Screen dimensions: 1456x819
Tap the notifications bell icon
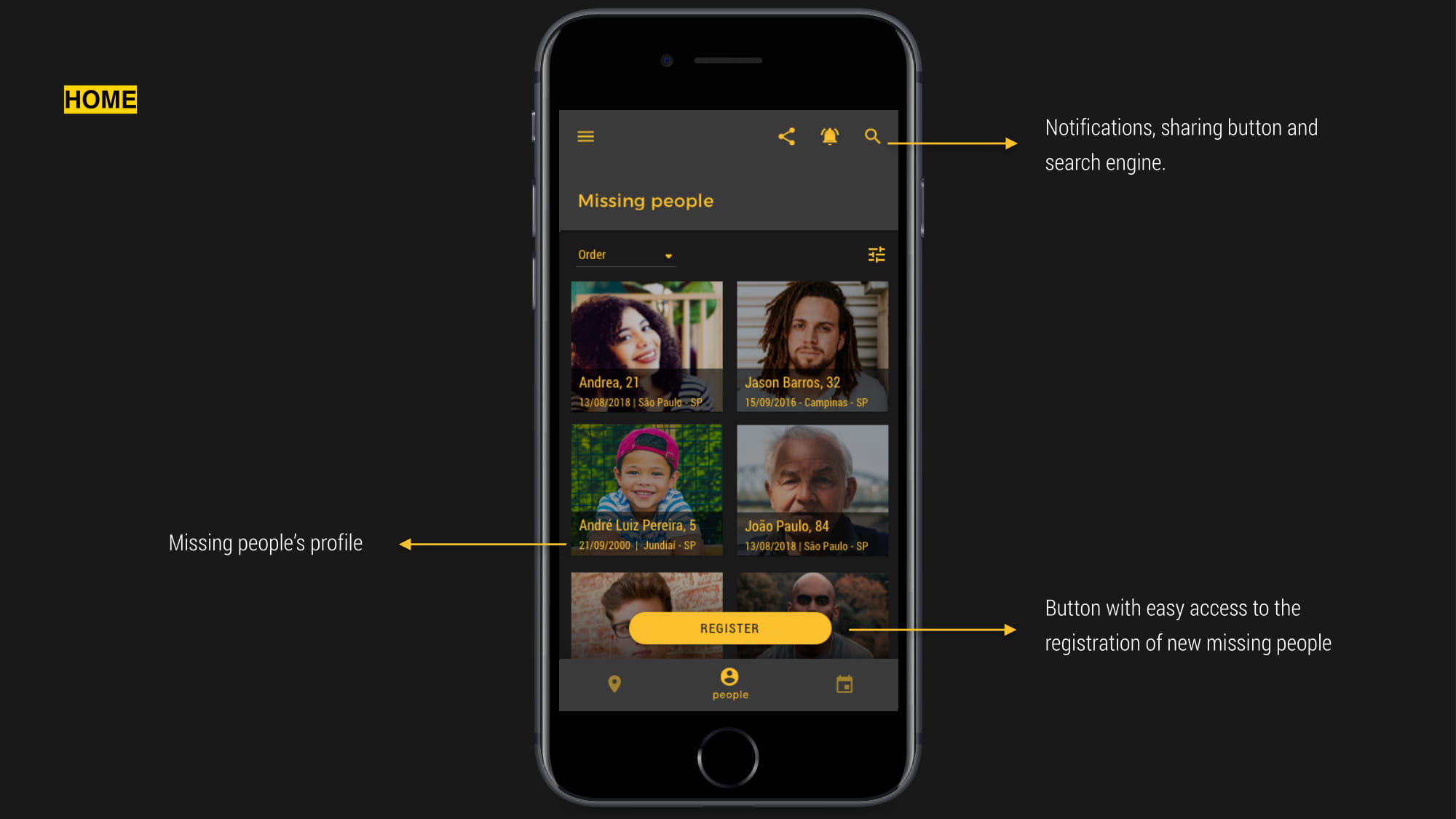tap(830, 135)
